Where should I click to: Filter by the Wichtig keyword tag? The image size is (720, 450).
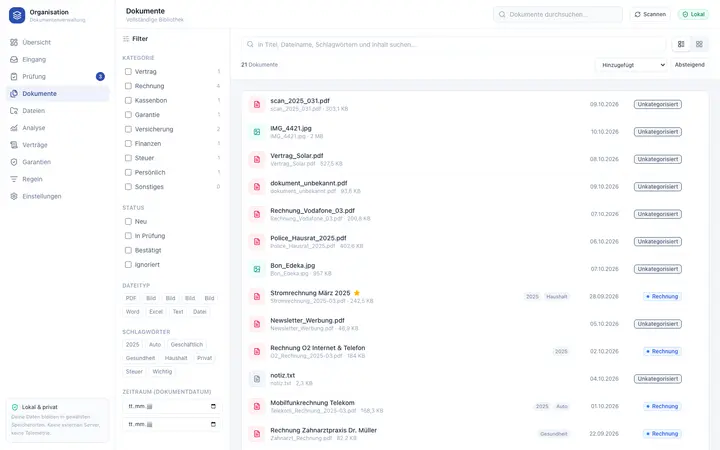162,371
